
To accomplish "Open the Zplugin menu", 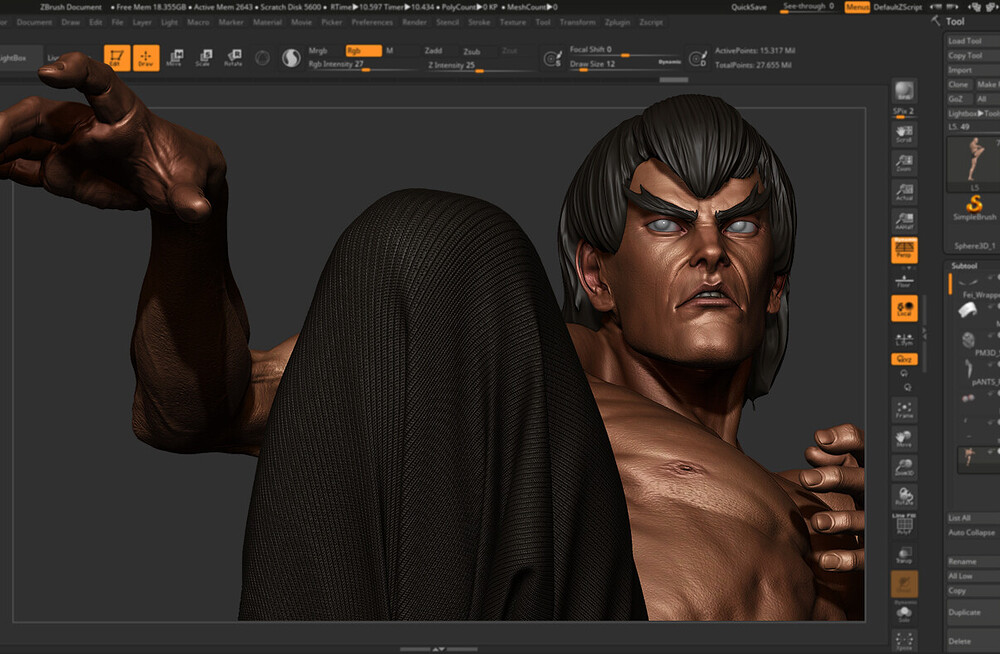I will pyautogui.click(x=617, y=22).
